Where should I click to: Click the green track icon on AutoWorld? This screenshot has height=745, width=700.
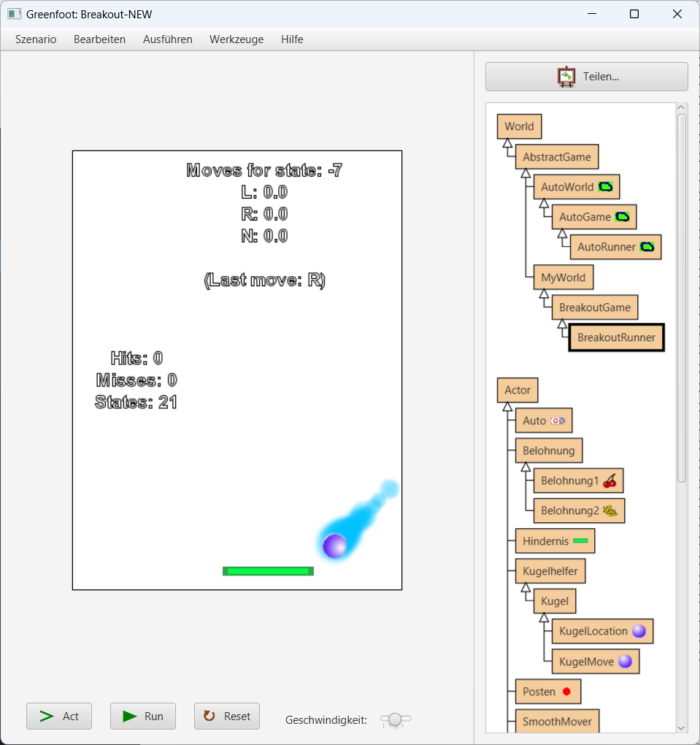605,186
